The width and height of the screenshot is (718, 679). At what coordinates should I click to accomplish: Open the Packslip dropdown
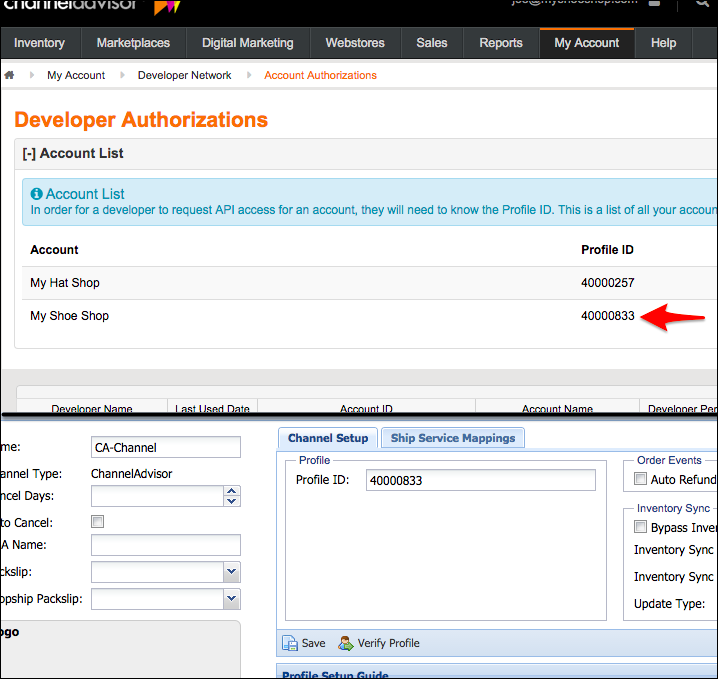click(232, 572)
